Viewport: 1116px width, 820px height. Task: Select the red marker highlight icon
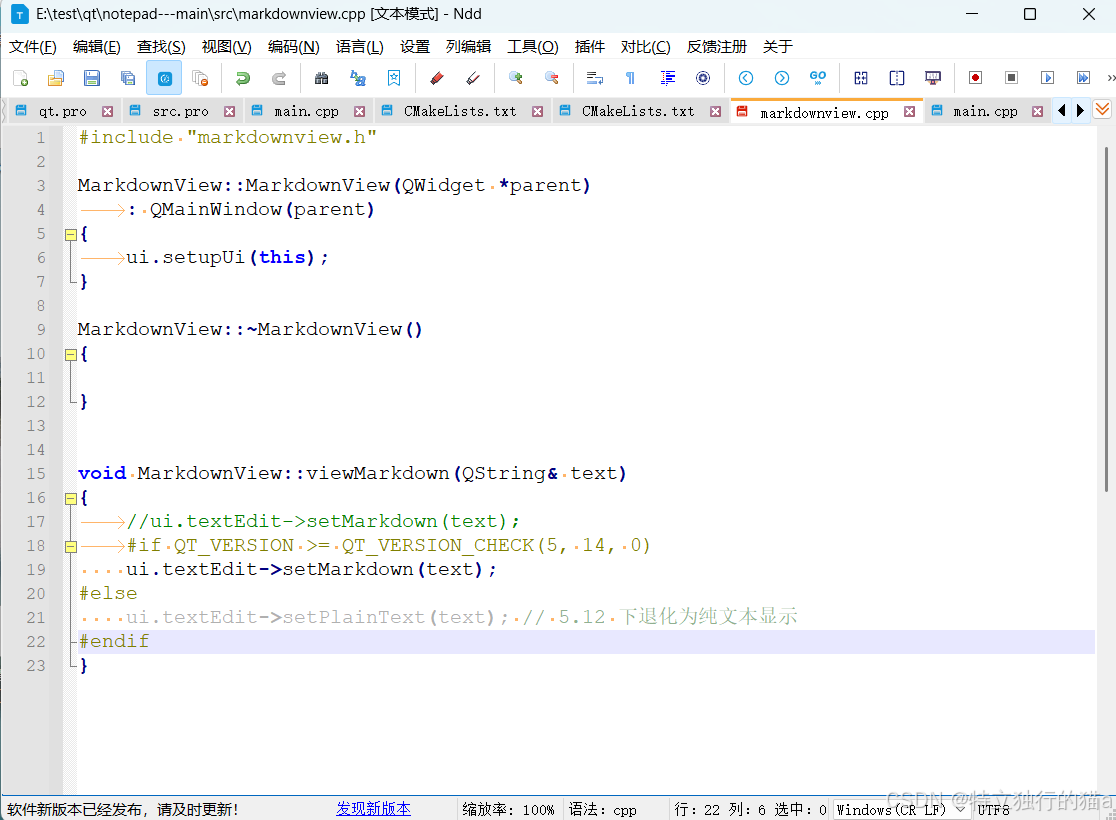437,78
